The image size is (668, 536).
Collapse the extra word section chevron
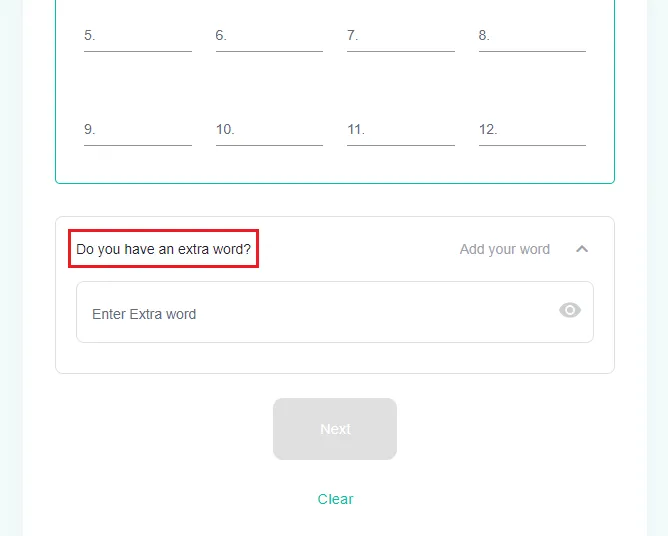click(582, 249)
